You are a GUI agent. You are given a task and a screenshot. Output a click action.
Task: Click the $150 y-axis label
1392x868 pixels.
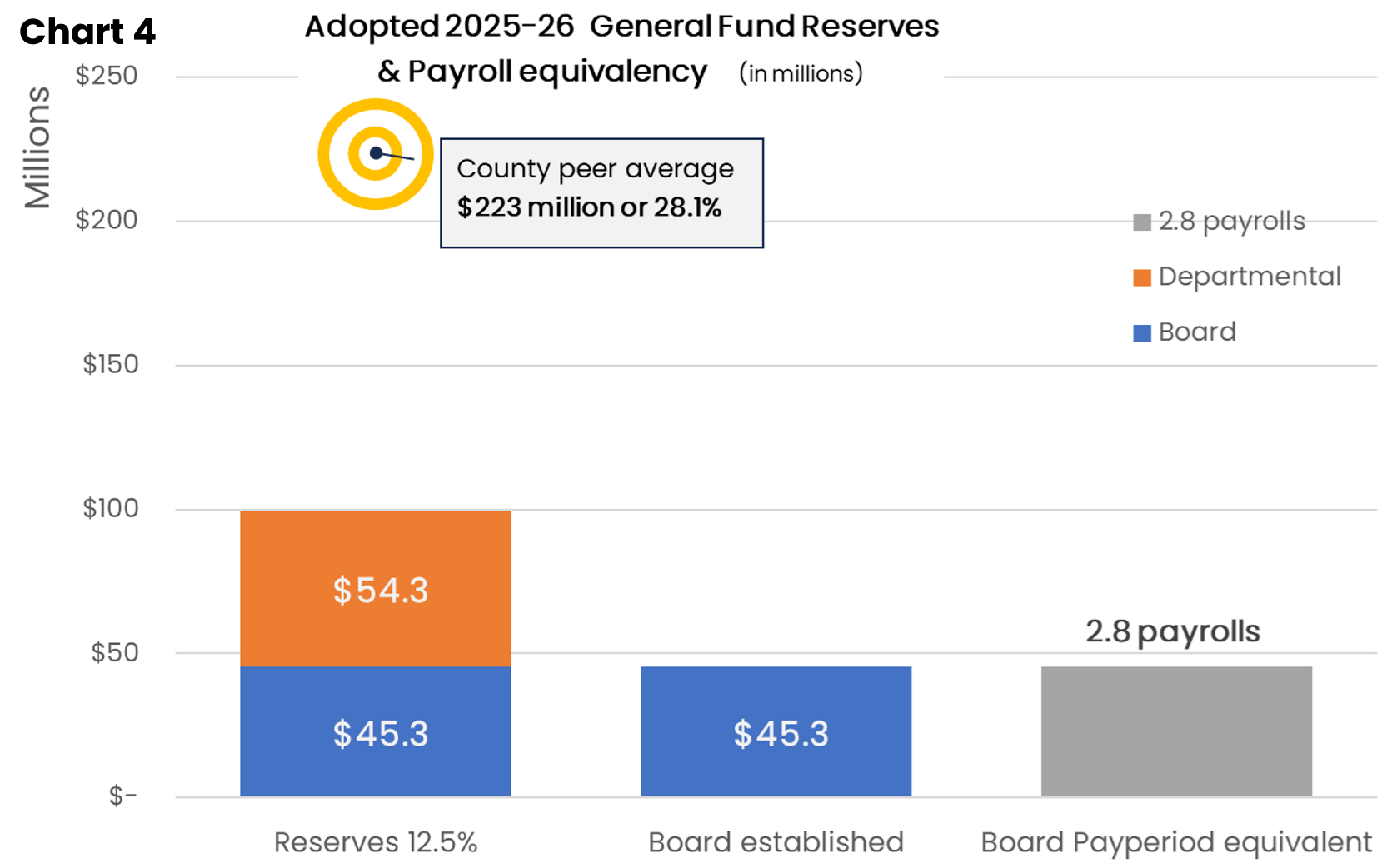111,364
